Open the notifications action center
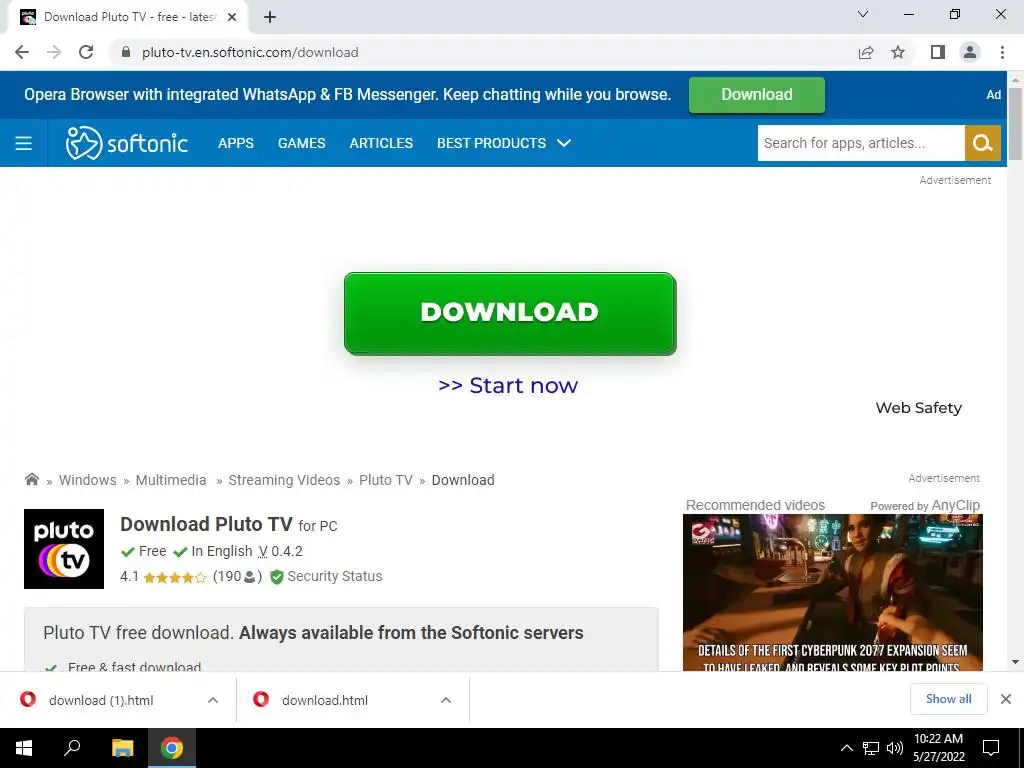 pyautogui.click(x=991, y=748)
